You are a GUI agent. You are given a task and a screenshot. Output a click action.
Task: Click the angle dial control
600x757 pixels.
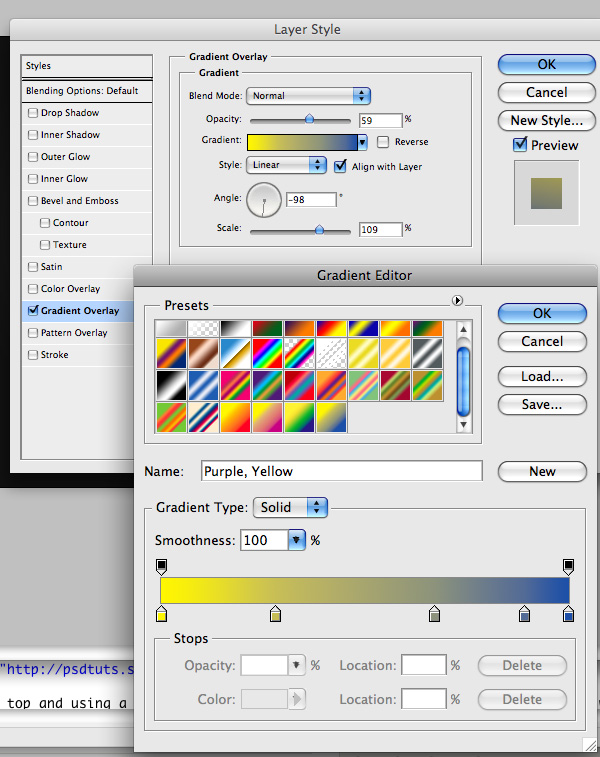coord(264,199)
